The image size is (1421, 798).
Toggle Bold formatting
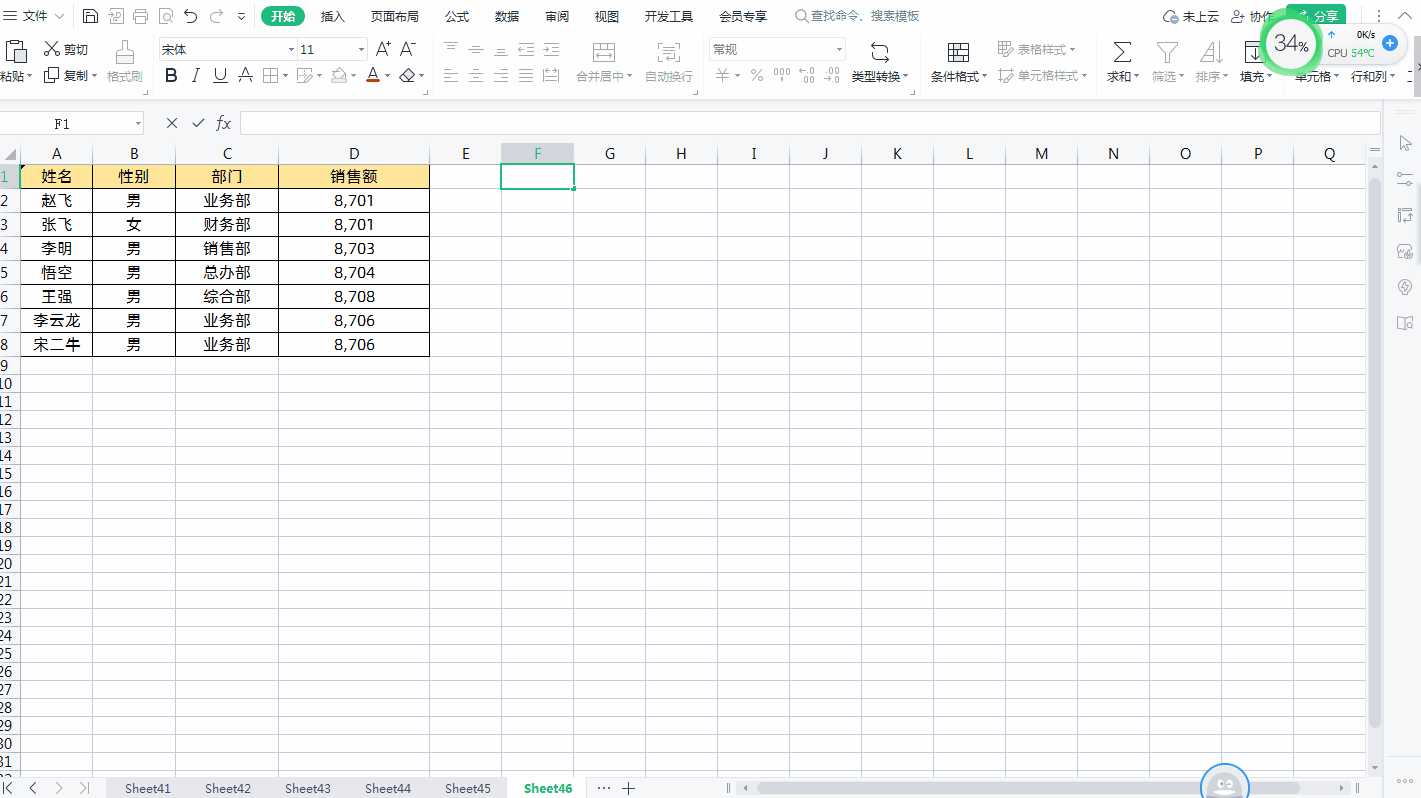pos(171,75)
